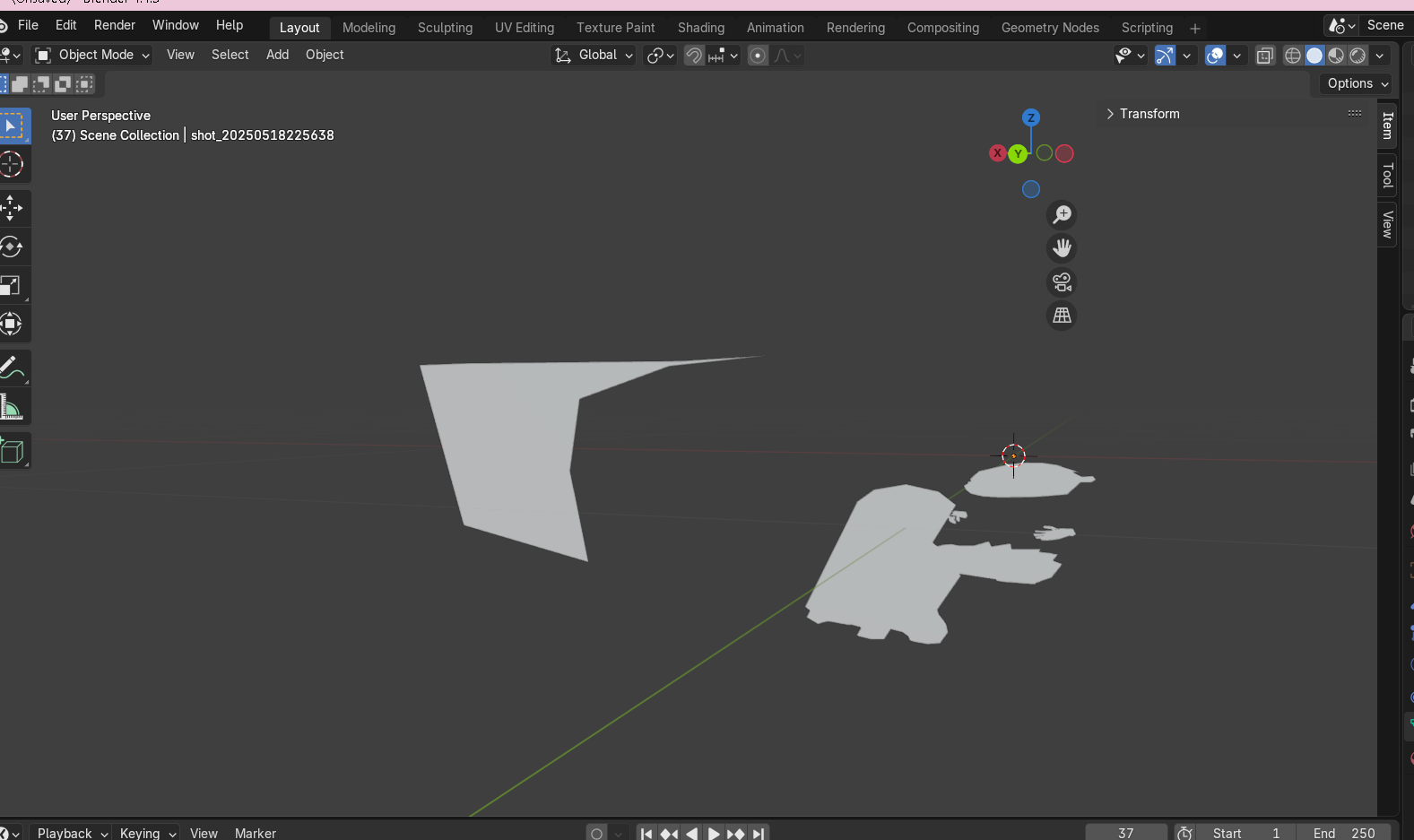Click the End frame field

click(1344, 834)
